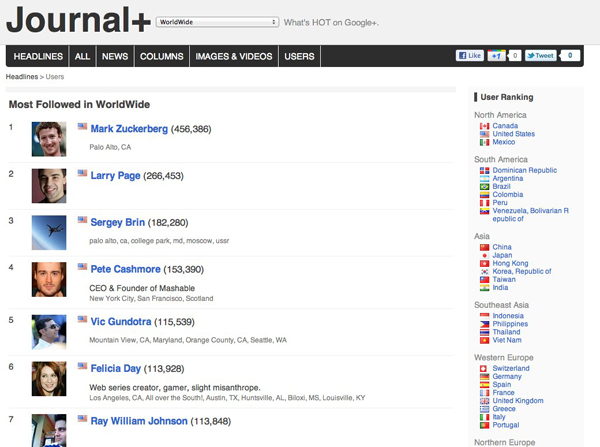
Task: Go to IMAGES & VIDEOS tab
Action: pos(233,57)
